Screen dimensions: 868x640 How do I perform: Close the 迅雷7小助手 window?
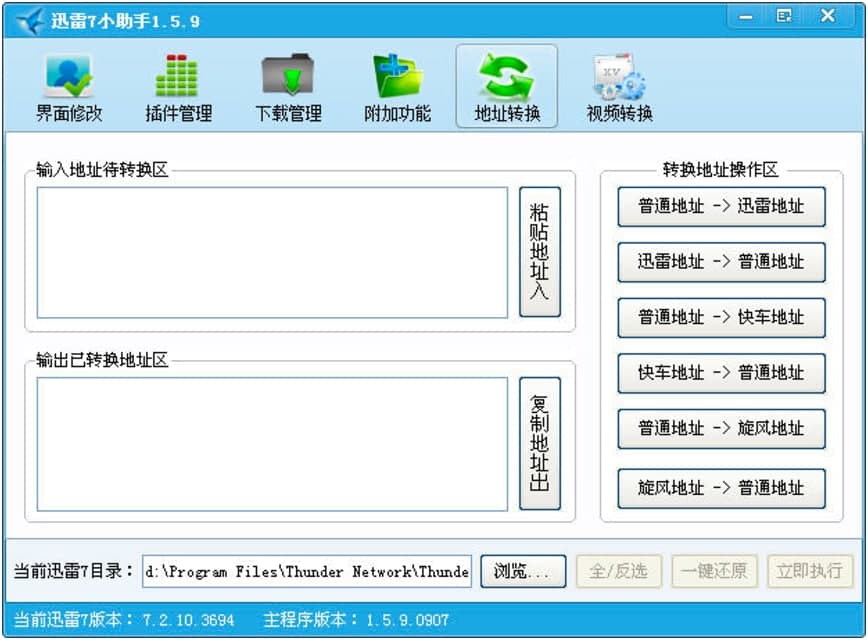pos(828,16)
